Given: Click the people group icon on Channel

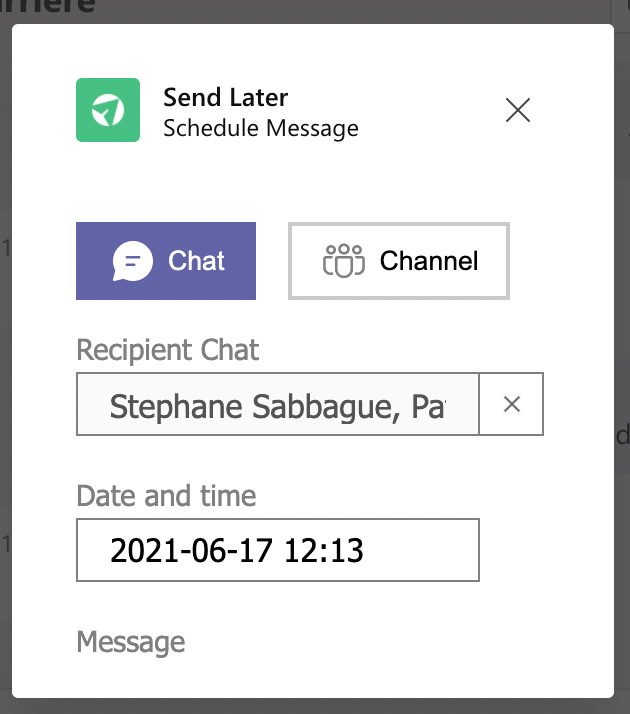Looking at the screenshot, I should pyautogui.click(x=343, y=262).
